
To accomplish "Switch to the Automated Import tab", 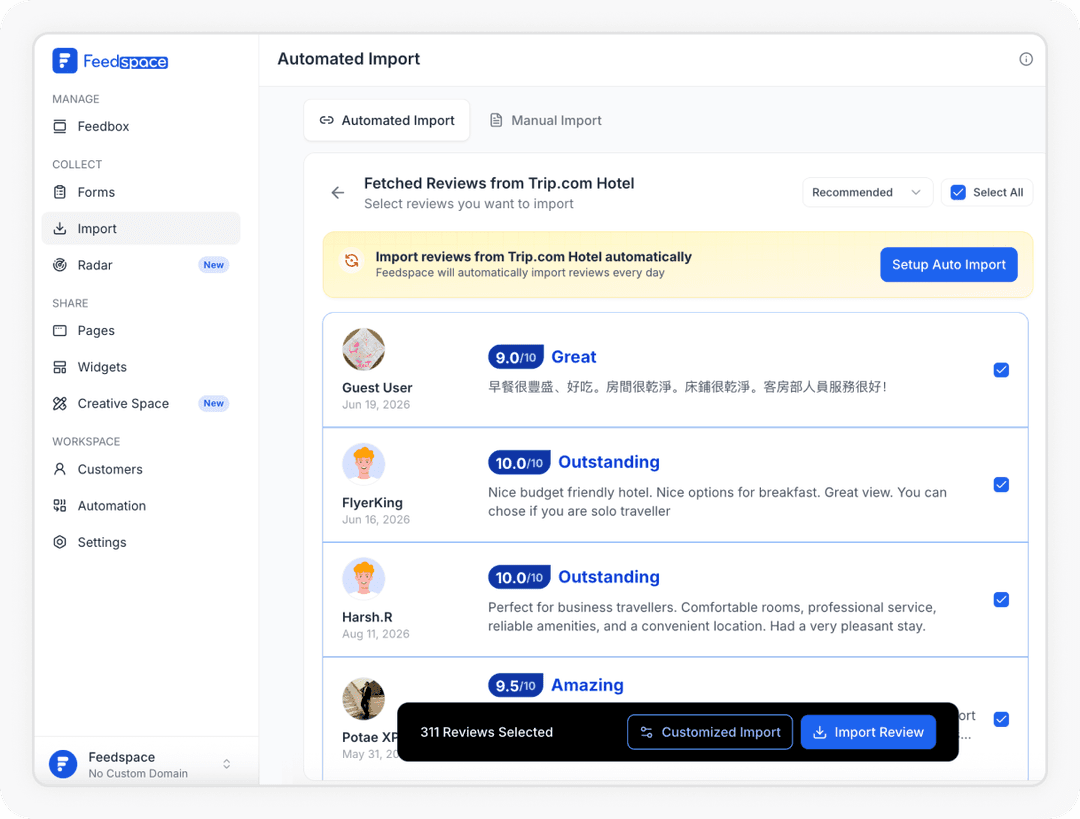I will pyautogui.click(x=386, y=121).
